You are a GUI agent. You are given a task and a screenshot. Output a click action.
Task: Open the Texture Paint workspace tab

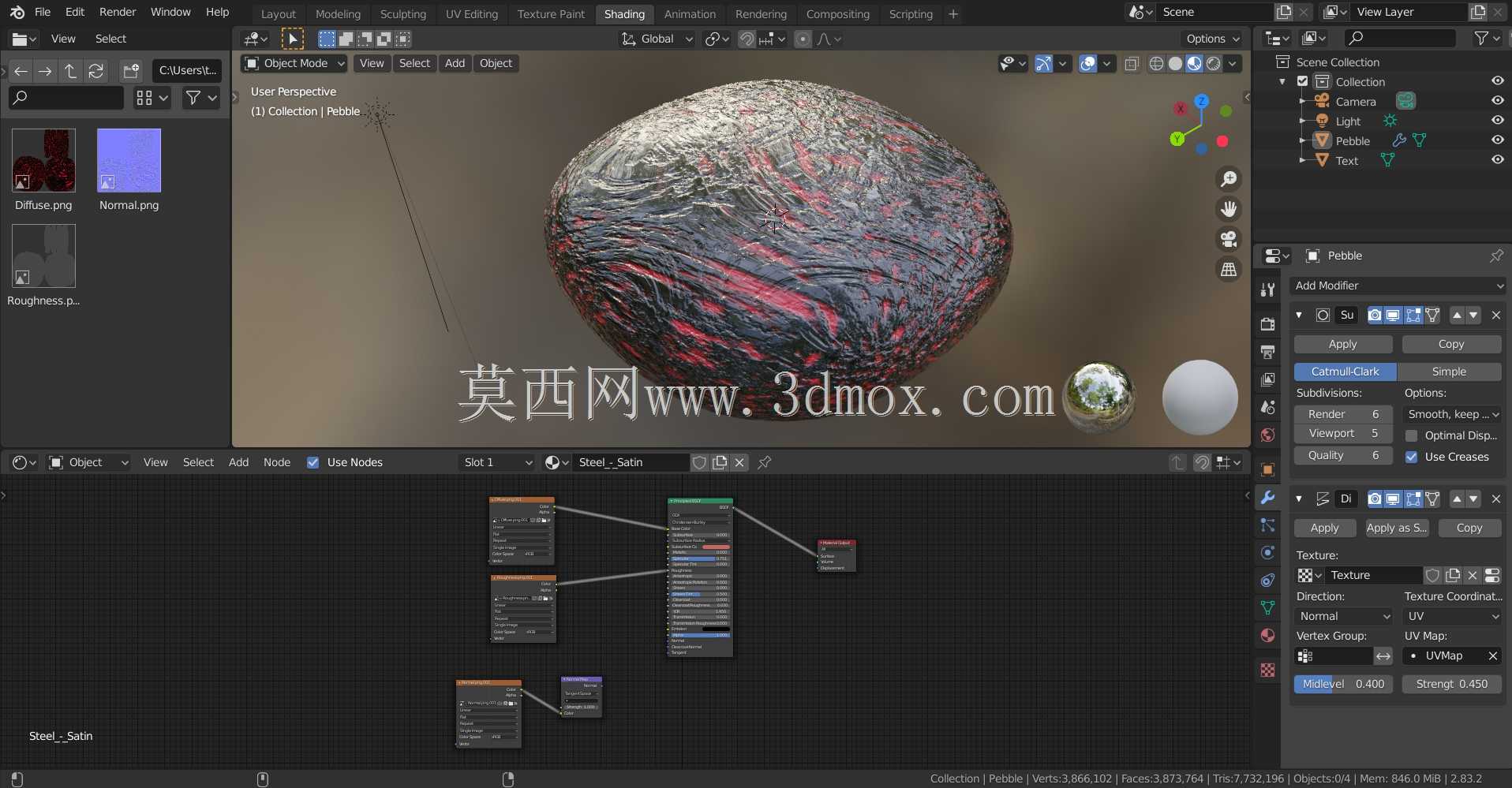click(x=551, y=14)
